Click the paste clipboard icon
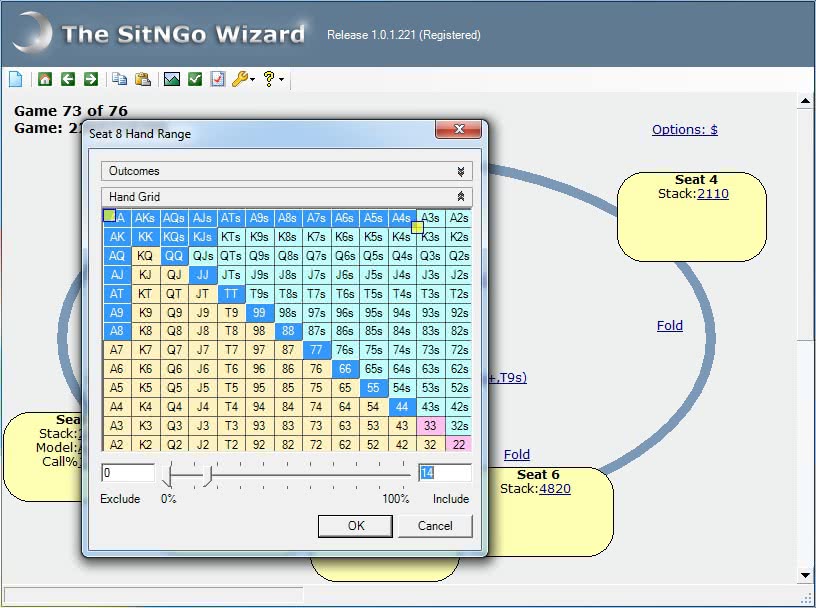Image resolution: width=816 pixels, height=608 pixels. (143, 79)
